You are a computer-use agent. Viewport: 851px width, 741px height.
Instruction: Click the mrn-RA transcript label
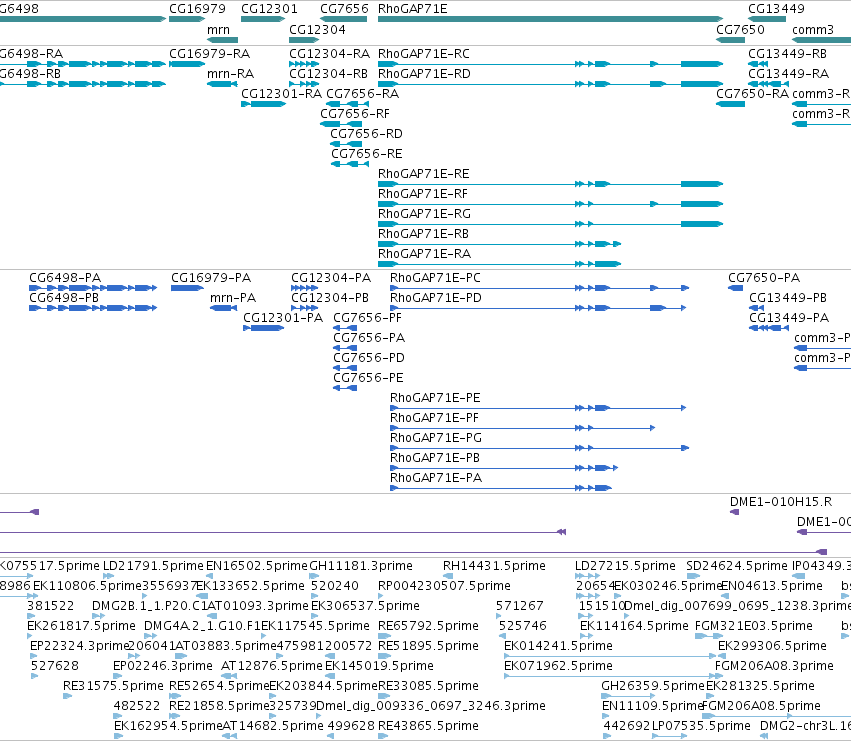[231, 74]
